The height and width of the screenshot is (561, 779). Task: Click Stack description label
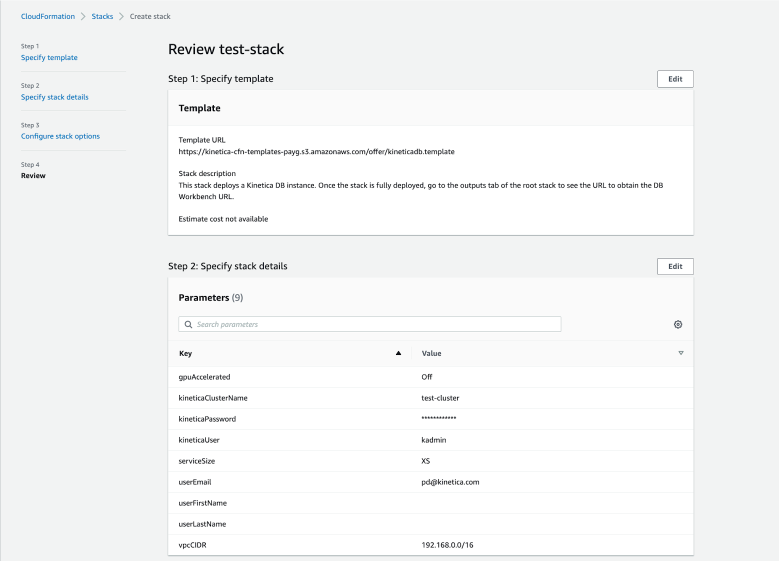(x=207, y=173)
